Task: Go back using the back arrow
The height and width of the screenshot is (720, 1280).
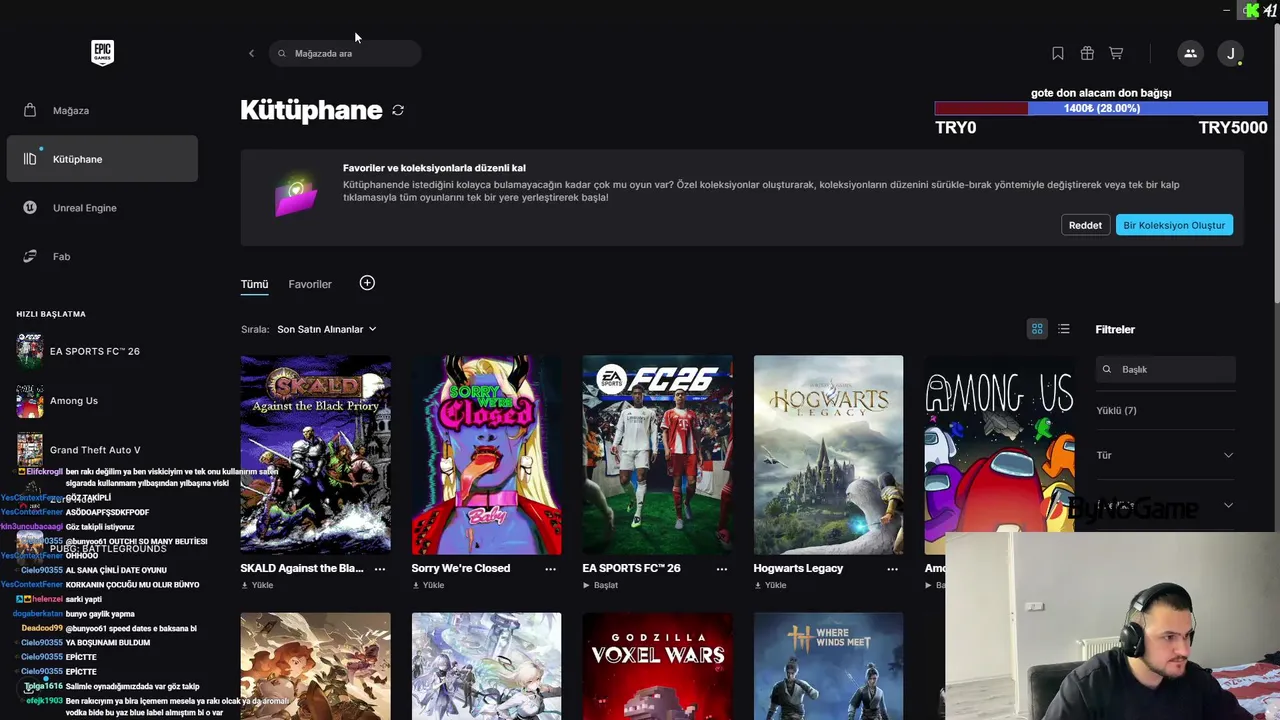Action: (251, 53)
